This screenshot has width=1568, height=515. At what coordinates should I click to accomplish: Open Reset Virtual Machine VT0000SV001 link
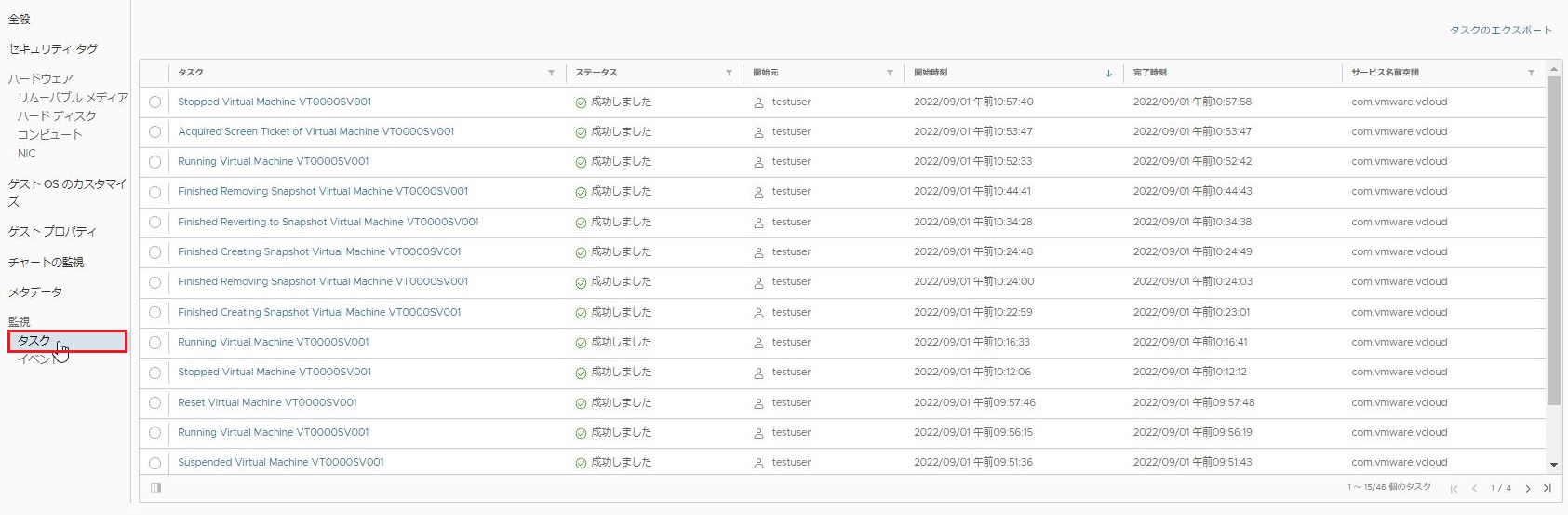(x=267, y=402)
